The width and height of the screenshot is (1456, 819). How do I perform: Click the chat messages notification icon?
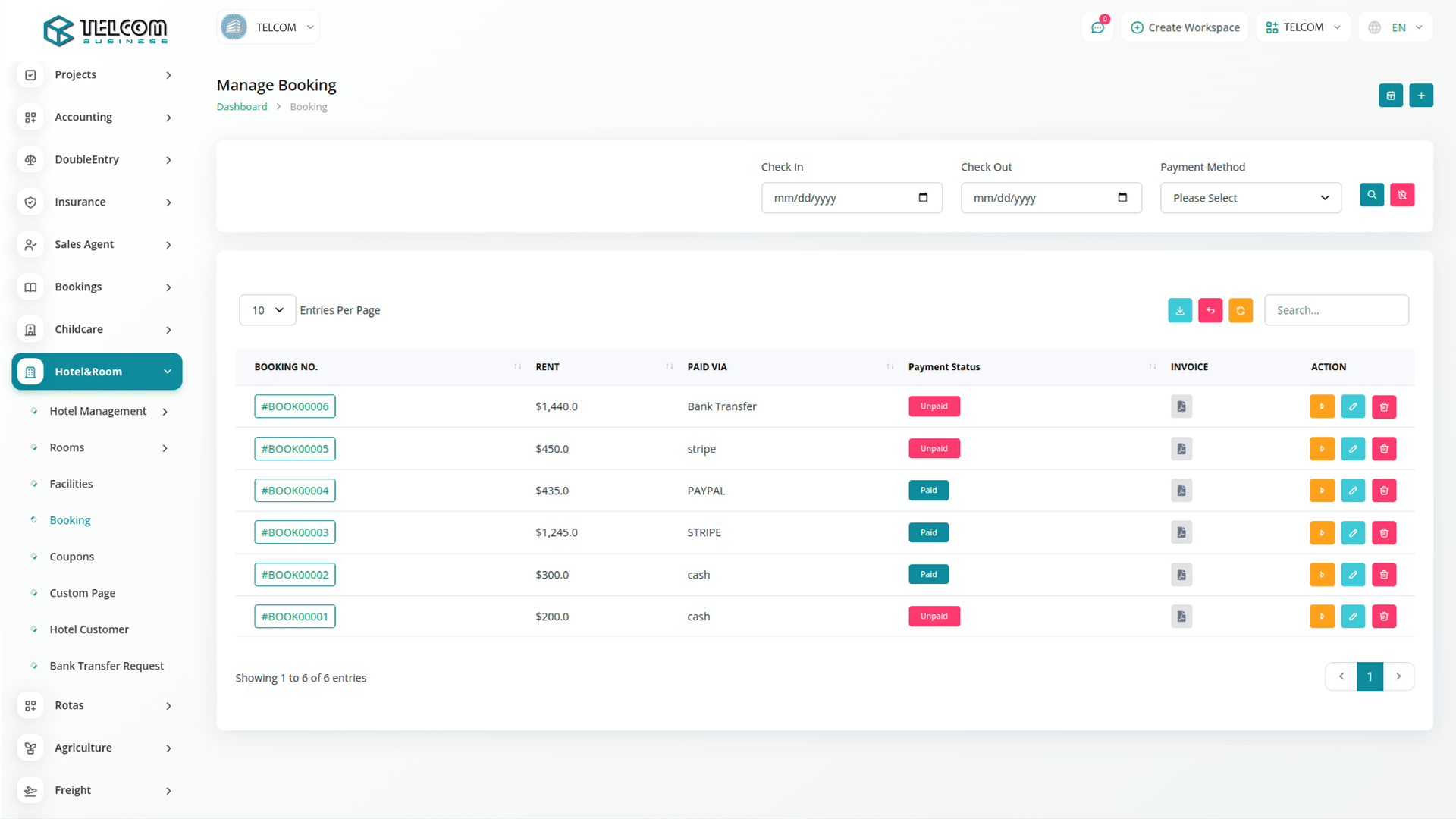coord(1097,27)
